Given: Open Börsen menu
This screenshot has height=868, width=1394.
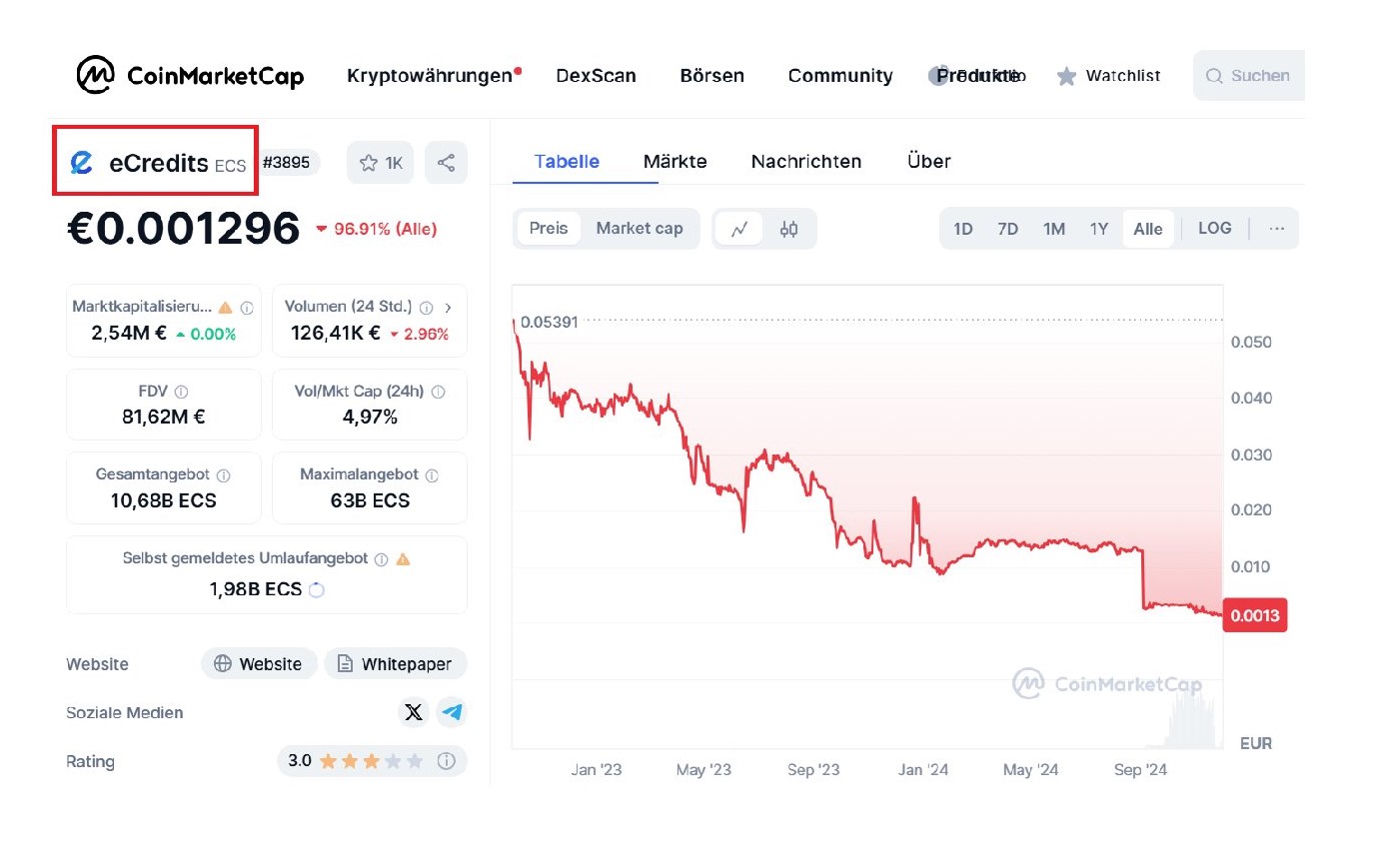Looking at the screenshot, I should [711, 76].
